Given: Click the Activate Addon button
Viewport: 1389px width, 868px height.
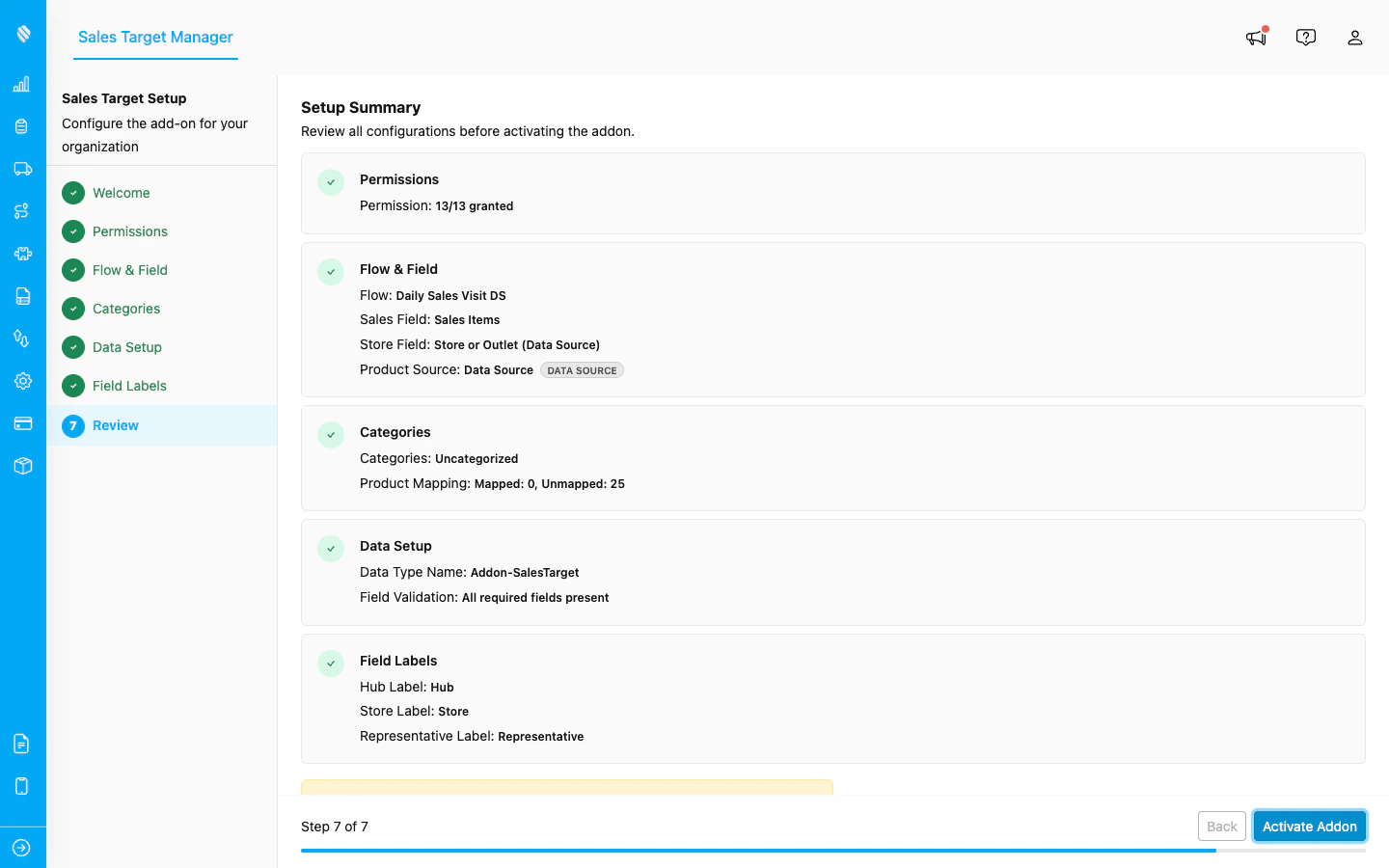Looking at the screenshot, I should pyautogui.click(x=1310, y=827).
